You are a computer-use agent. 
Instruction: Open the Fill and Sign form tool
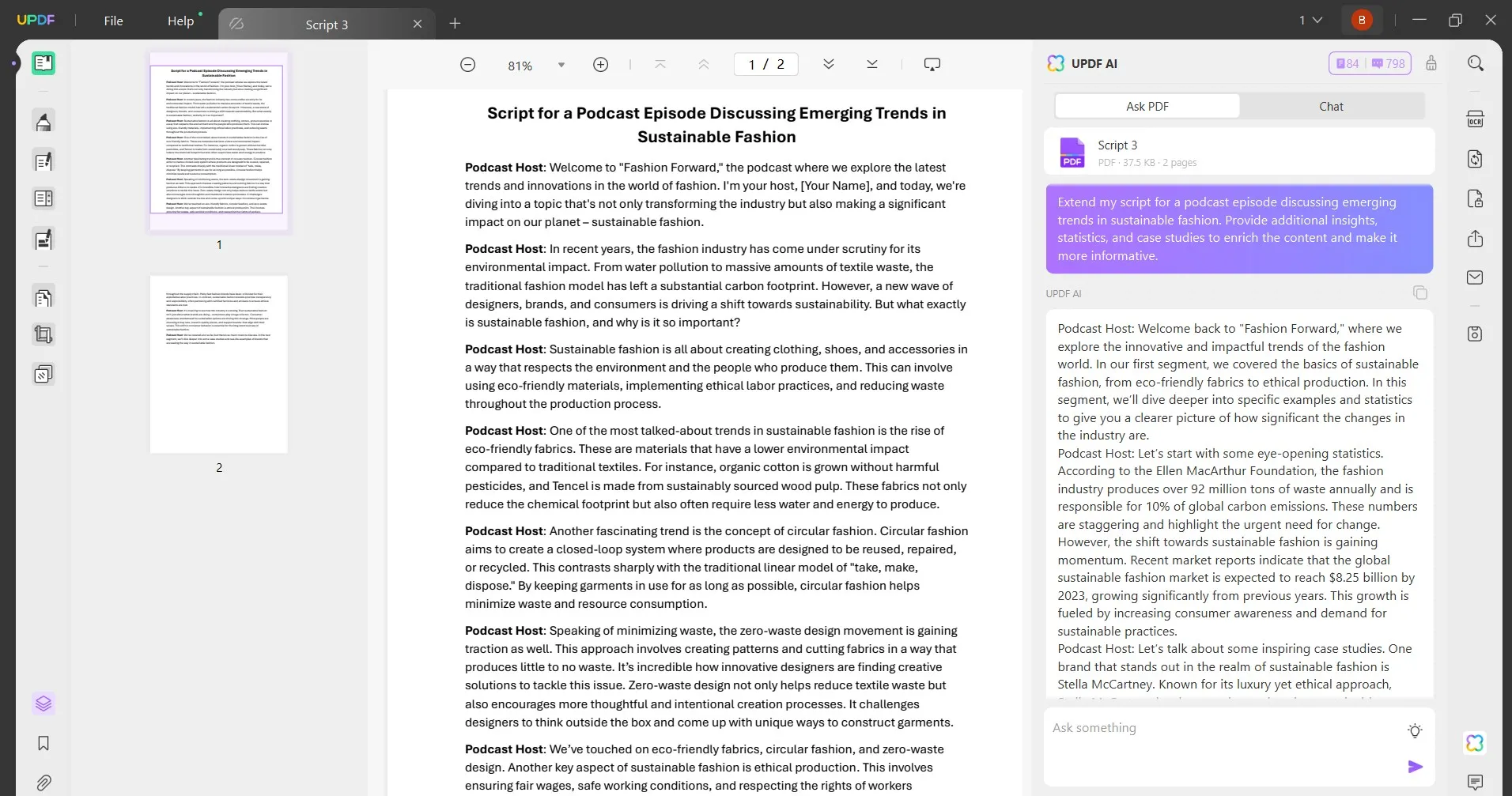43,239
